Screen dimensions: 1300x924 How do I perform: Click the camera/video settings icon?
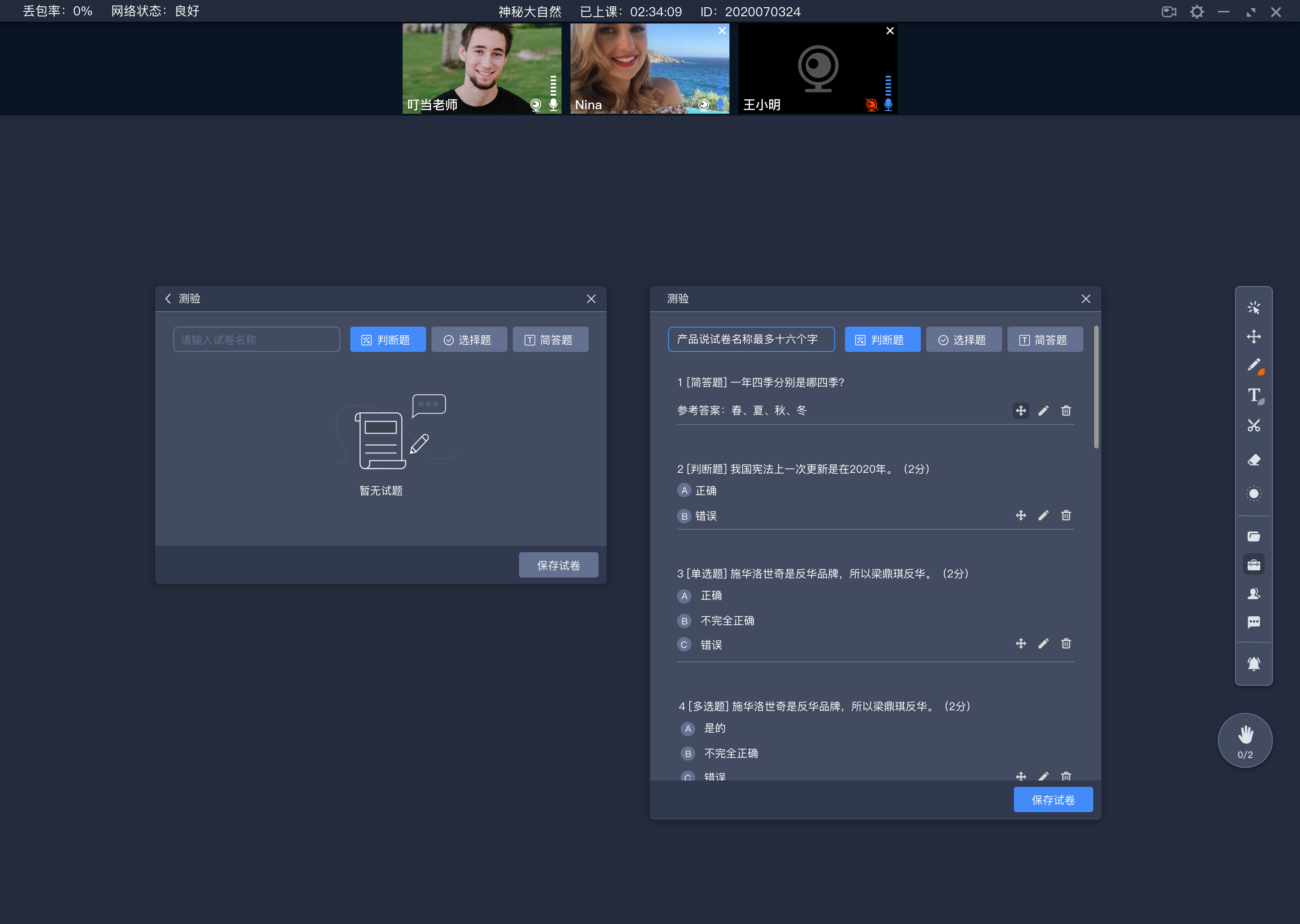[x=1168, y=11]
